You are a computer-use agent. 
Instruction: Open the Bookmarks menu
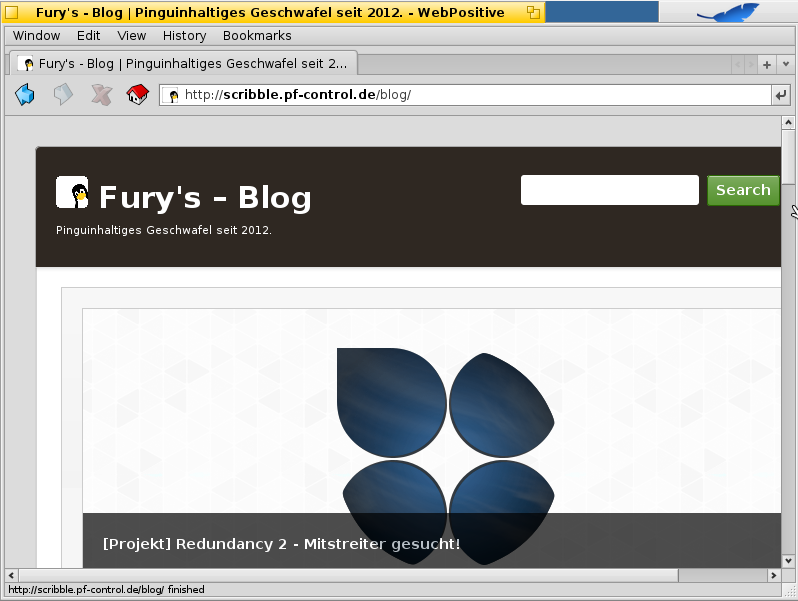click(x=257, y=35)
